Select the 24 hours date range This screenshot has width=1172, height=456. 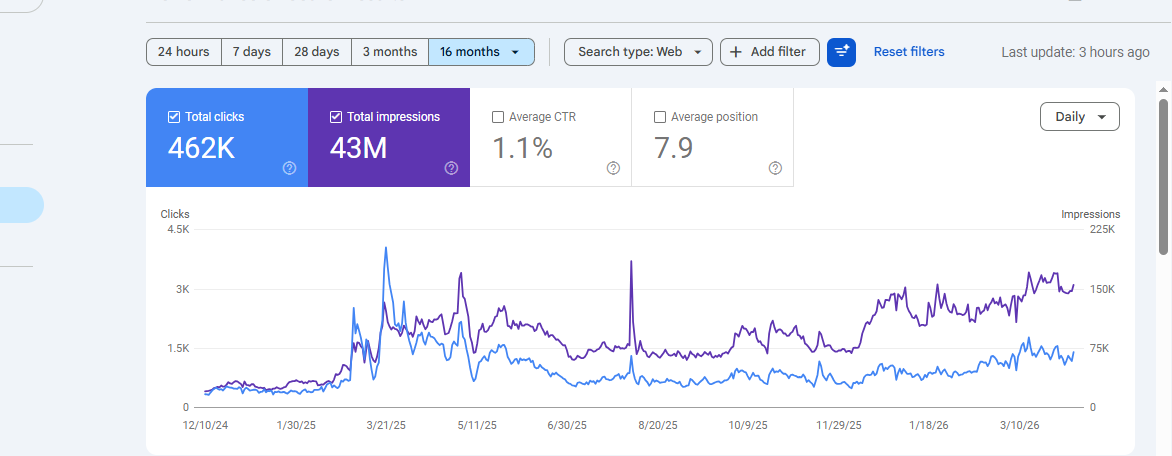(x=184, y=52)
